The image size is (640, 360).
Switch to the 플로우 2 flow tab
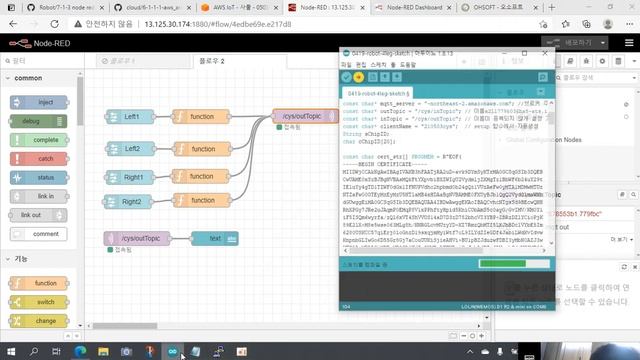239,61
